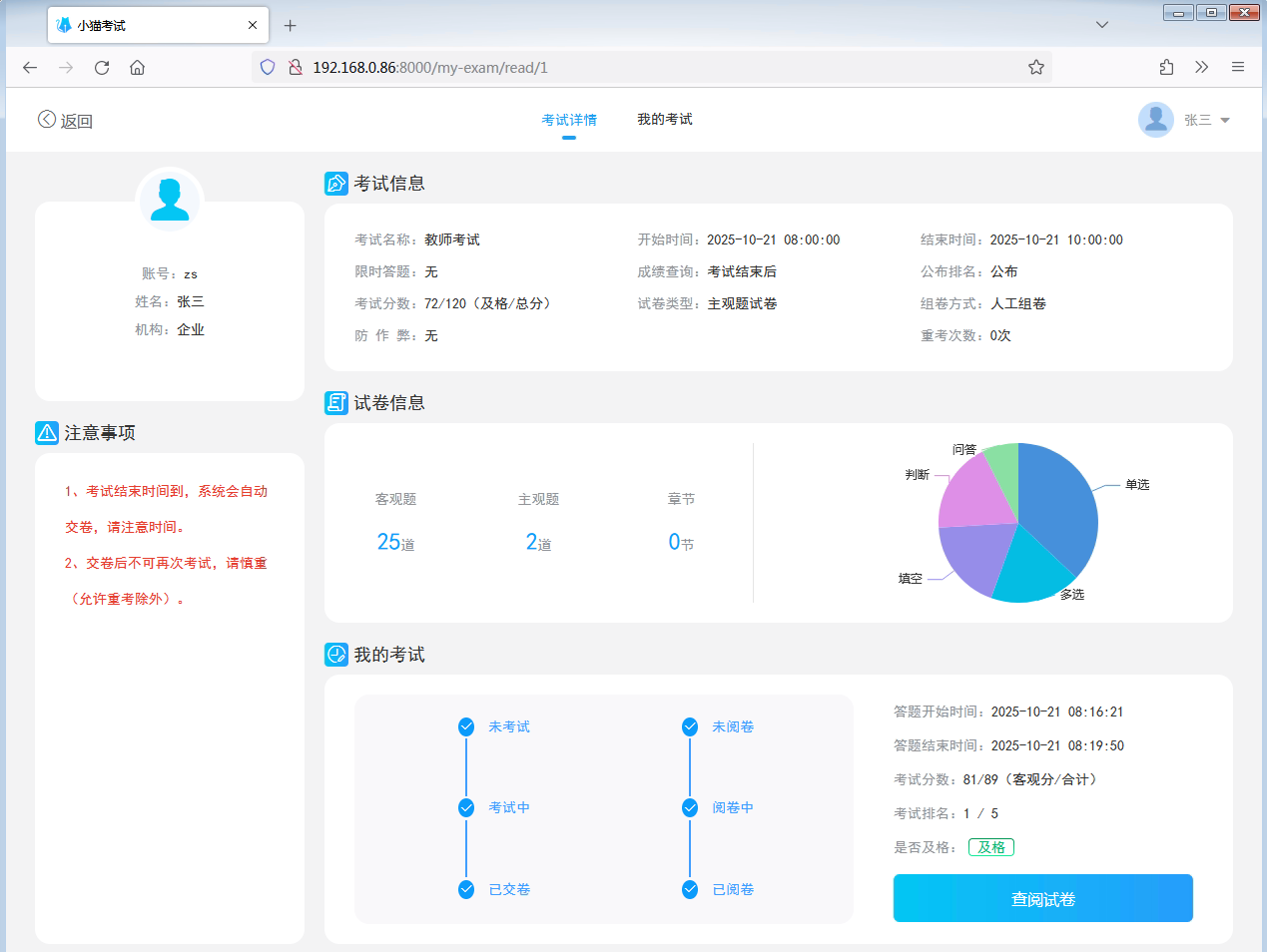Screen dimensions: 1267x952
Task: Select the 考试详情 tab
Action: (x=569, y=120)
